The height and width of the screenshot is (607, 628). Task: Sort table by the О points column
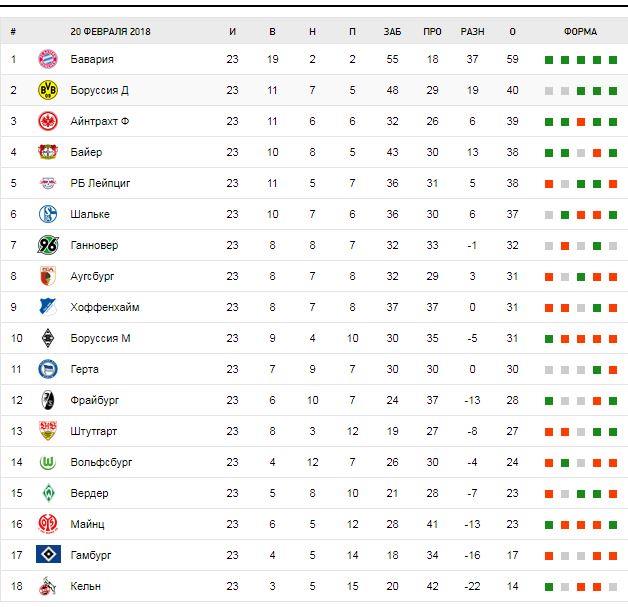512,31
